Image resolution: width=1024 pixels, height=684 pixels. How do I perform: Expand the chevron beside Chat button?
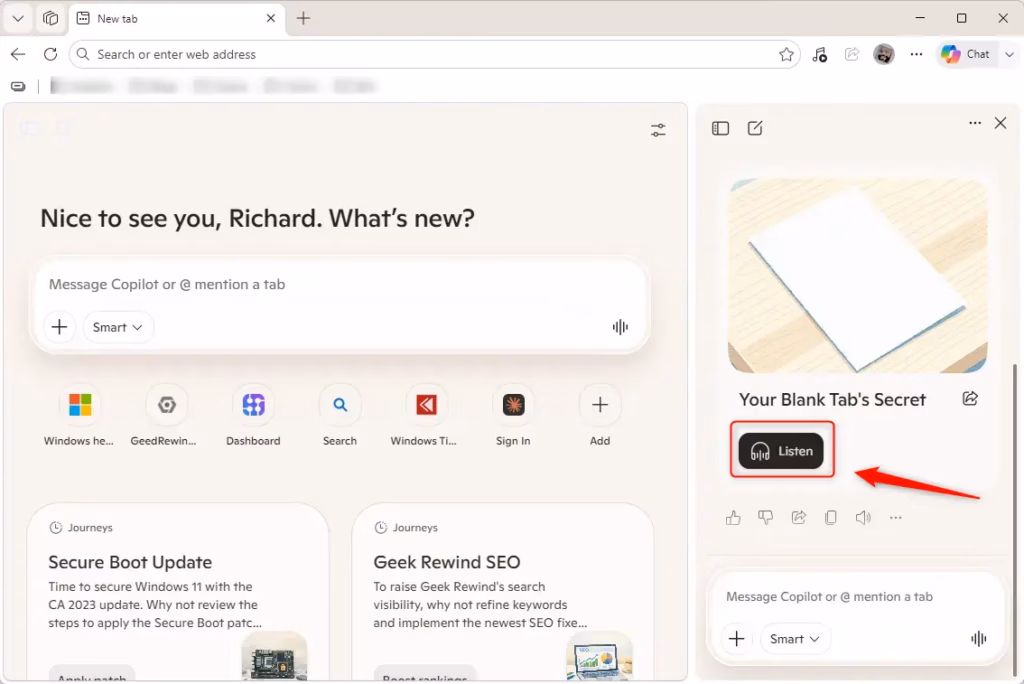[x=1009, y=54]
